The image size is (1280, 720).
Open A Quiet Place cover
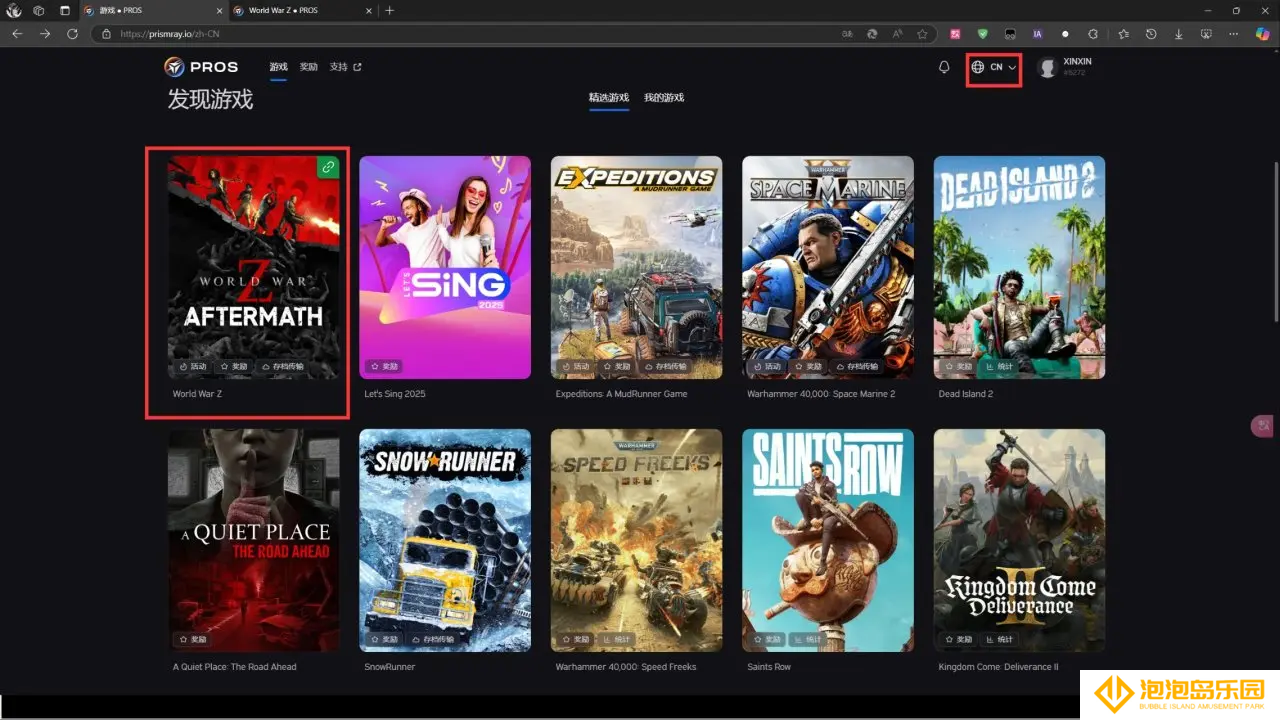pyautogui.click(x=253, y=540)
